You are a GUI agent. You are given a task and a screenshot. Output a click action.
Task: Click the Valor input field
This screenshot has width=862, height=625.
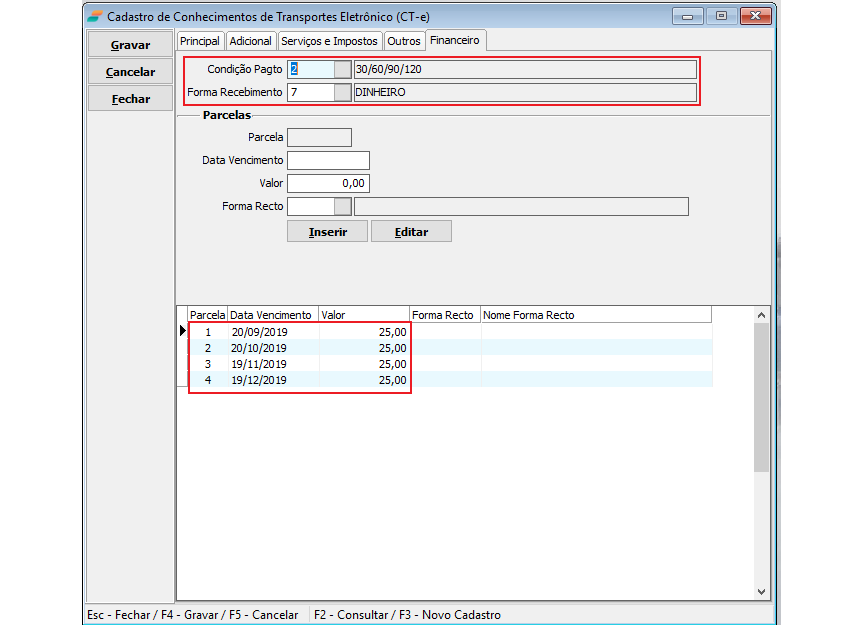coord(328,183)
